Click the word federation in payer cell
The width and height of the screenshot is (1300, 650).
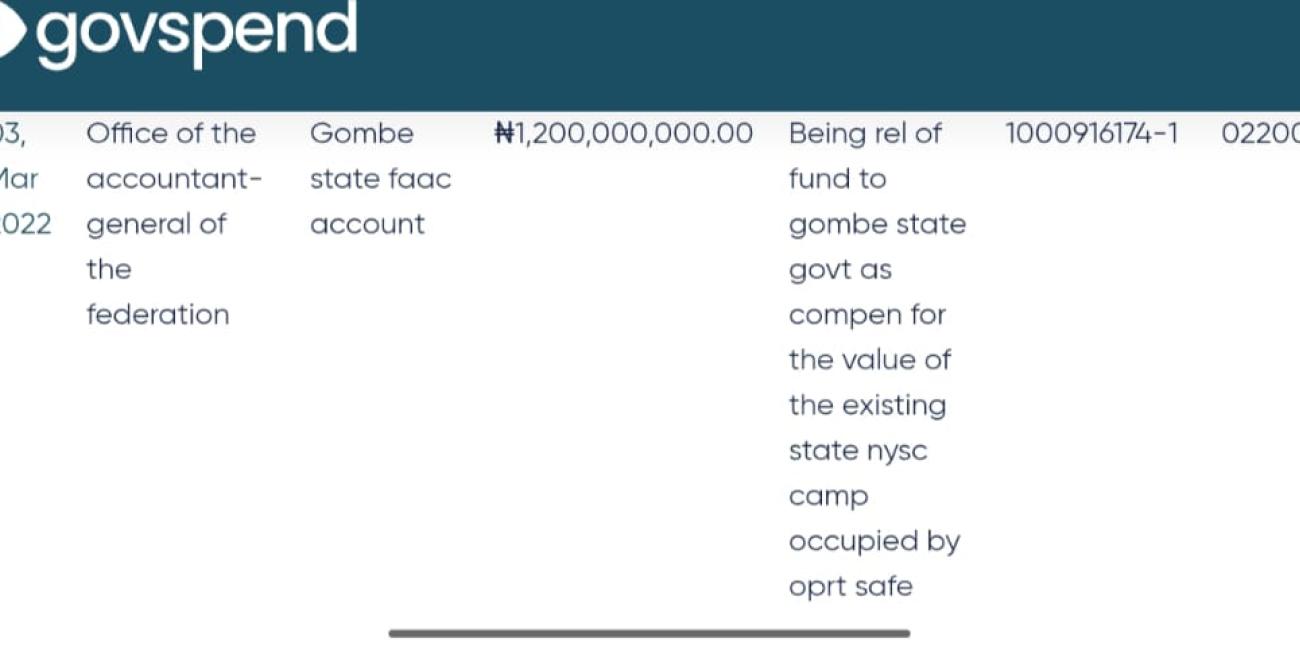point(158,315)
